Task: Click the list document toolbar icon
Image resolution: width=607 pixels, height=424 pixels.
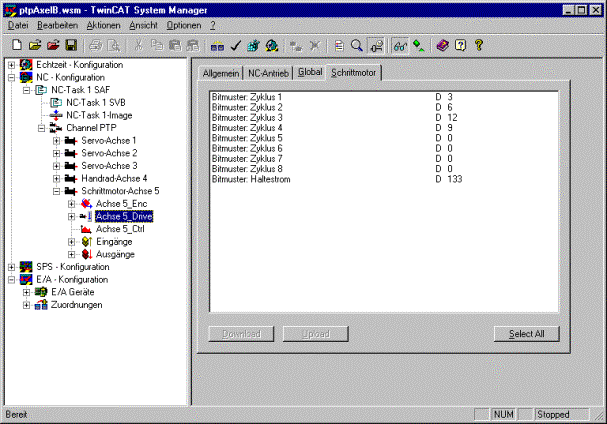Action: coord(339,46)
